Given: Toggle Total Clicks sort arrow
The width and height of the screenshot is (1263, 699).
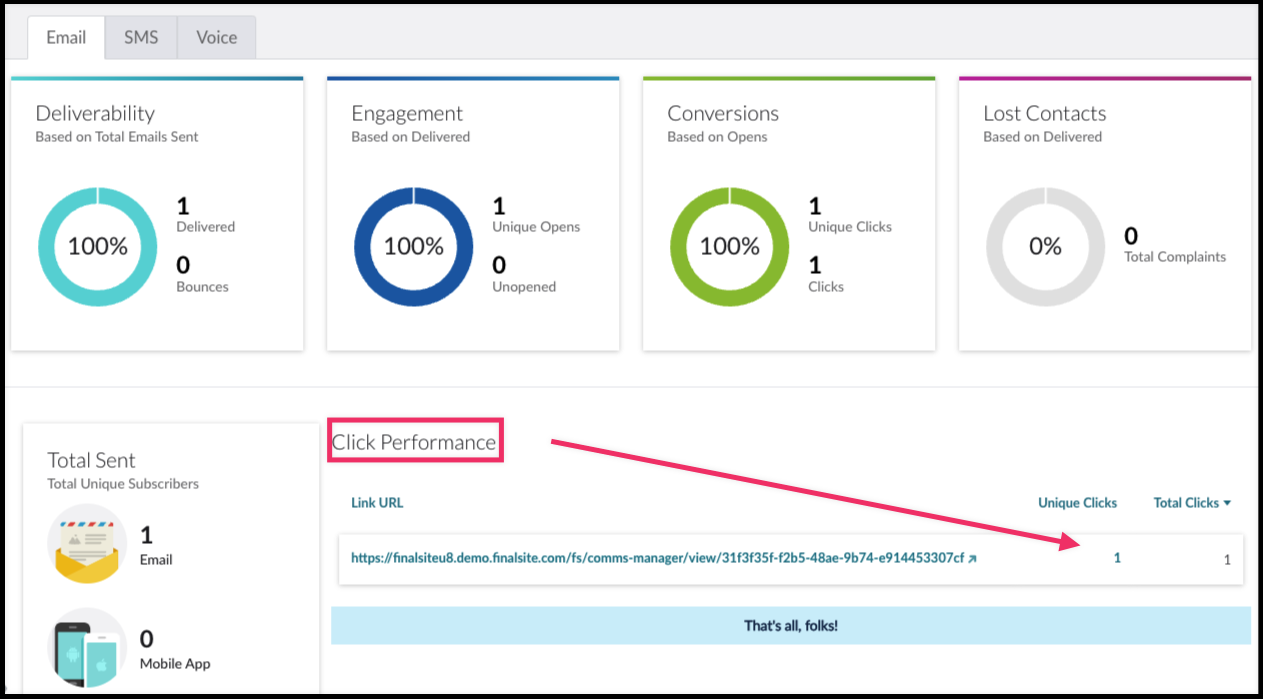Looking at the screenshot, I should point(1227,503).
